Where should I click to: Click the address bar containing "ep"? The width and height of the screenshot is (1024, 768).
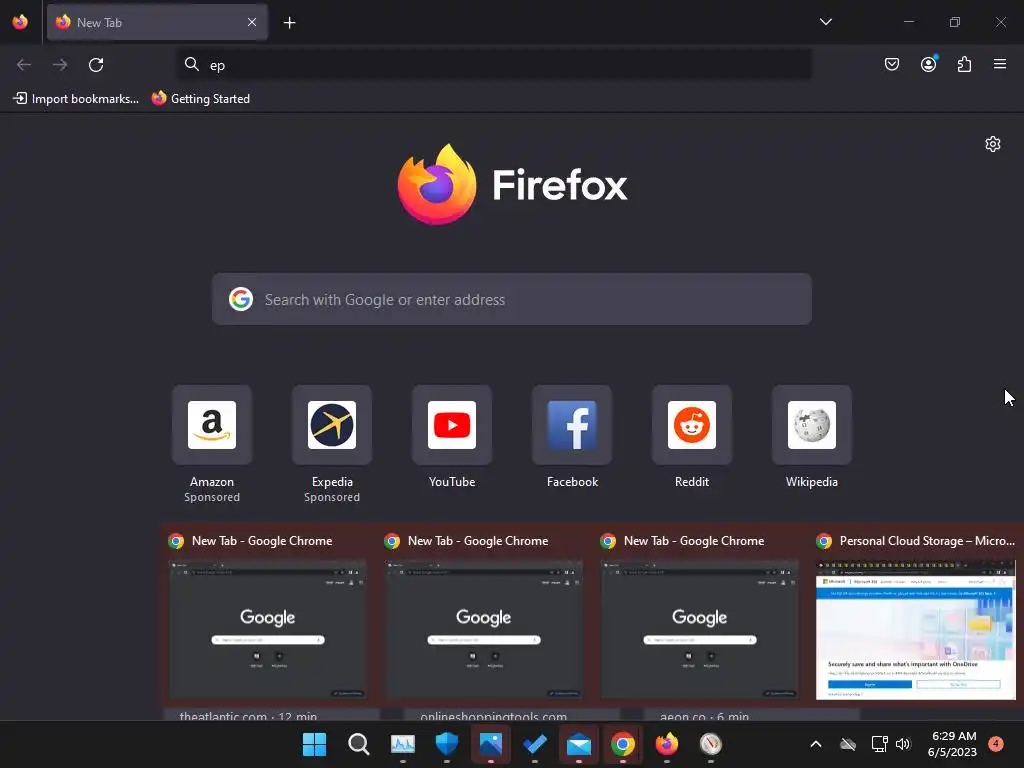494,65
